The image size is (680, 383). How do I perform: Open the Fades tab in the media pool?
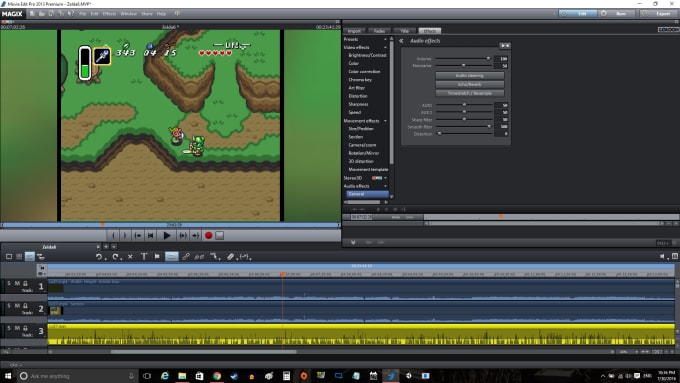click(379, 31)
